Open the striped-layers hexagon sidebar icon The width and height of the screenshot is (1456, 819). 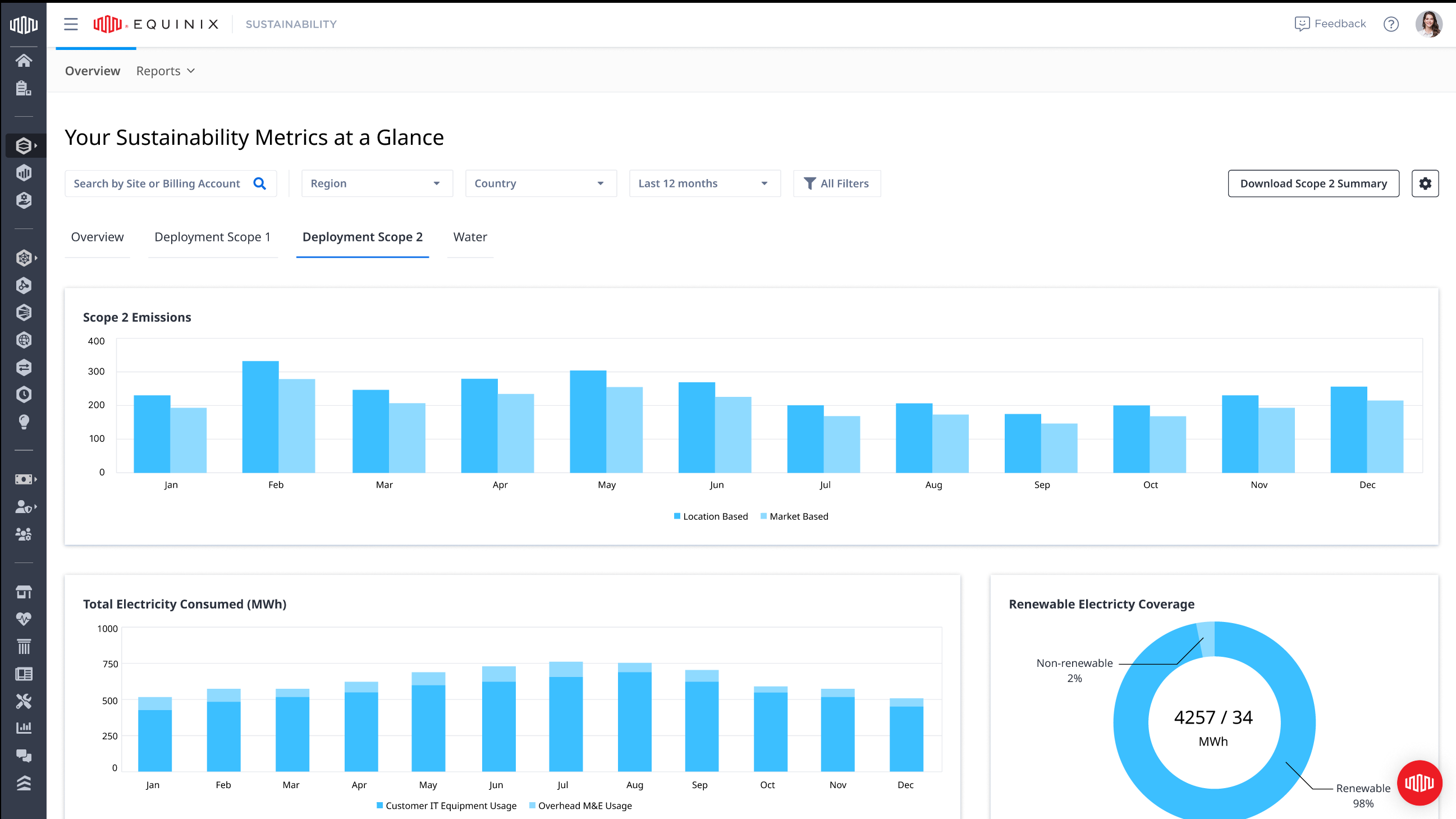point(23,313)
